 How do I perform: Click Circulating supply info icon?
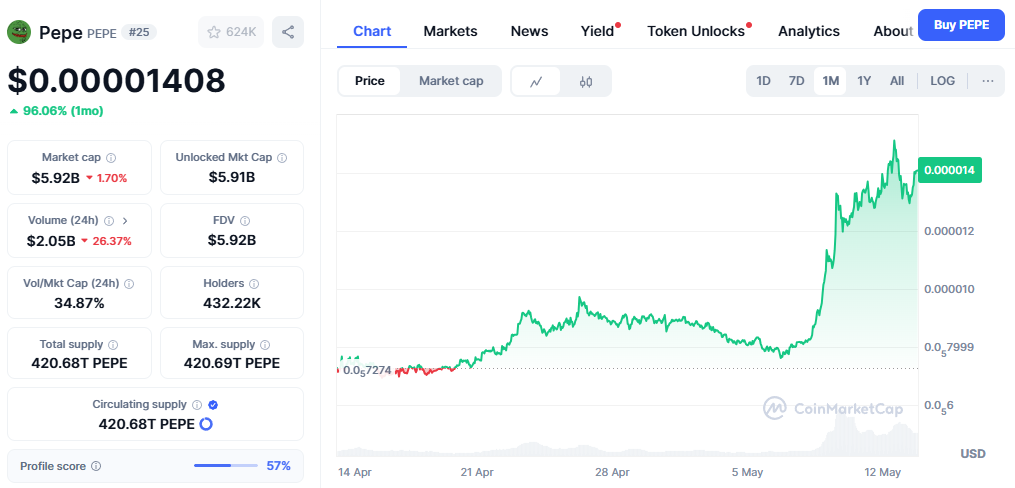(x=197, y=405)
